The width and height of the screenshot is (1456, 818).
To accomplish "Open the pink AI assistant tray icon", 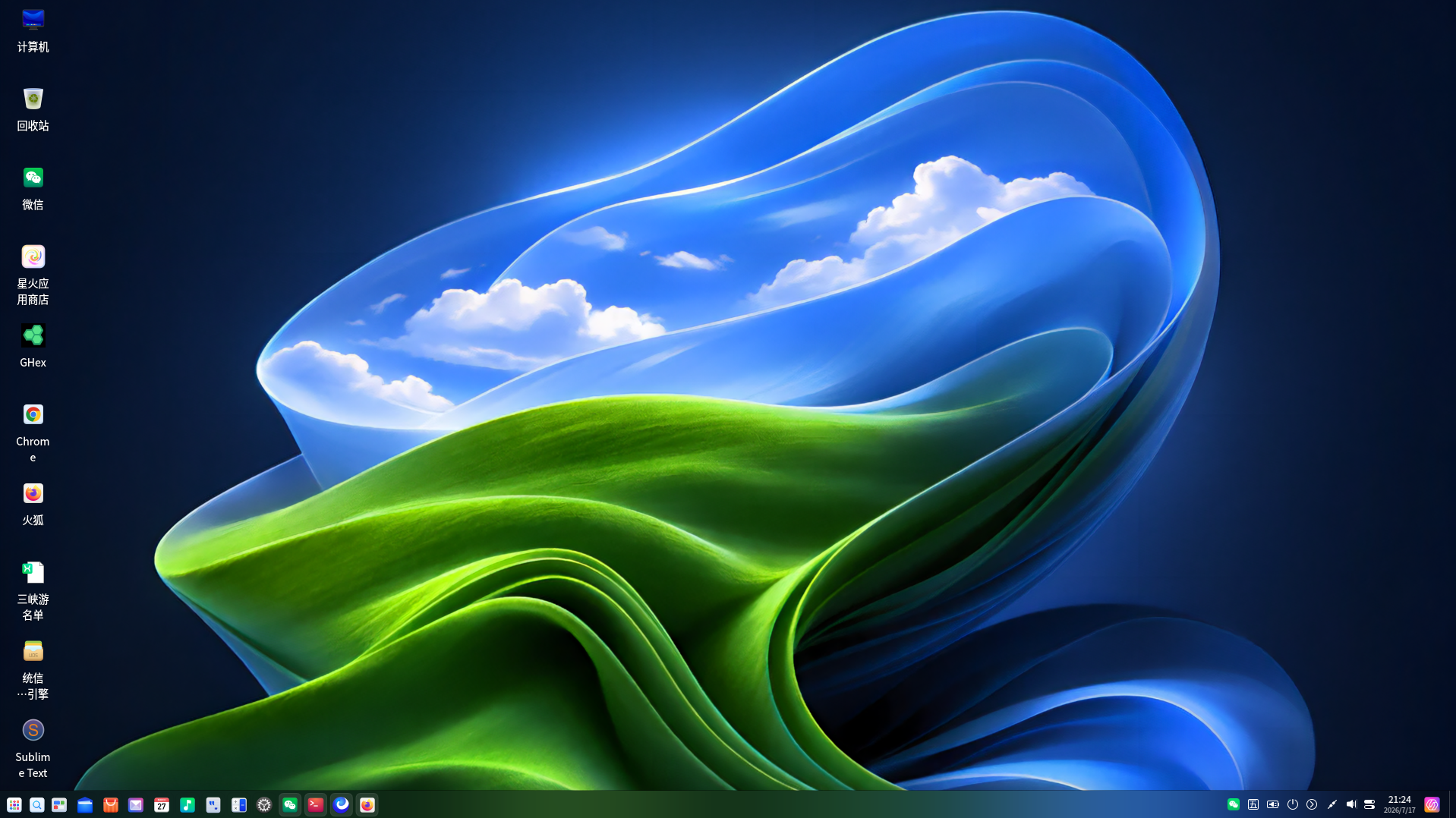I will pos(1432,804).
